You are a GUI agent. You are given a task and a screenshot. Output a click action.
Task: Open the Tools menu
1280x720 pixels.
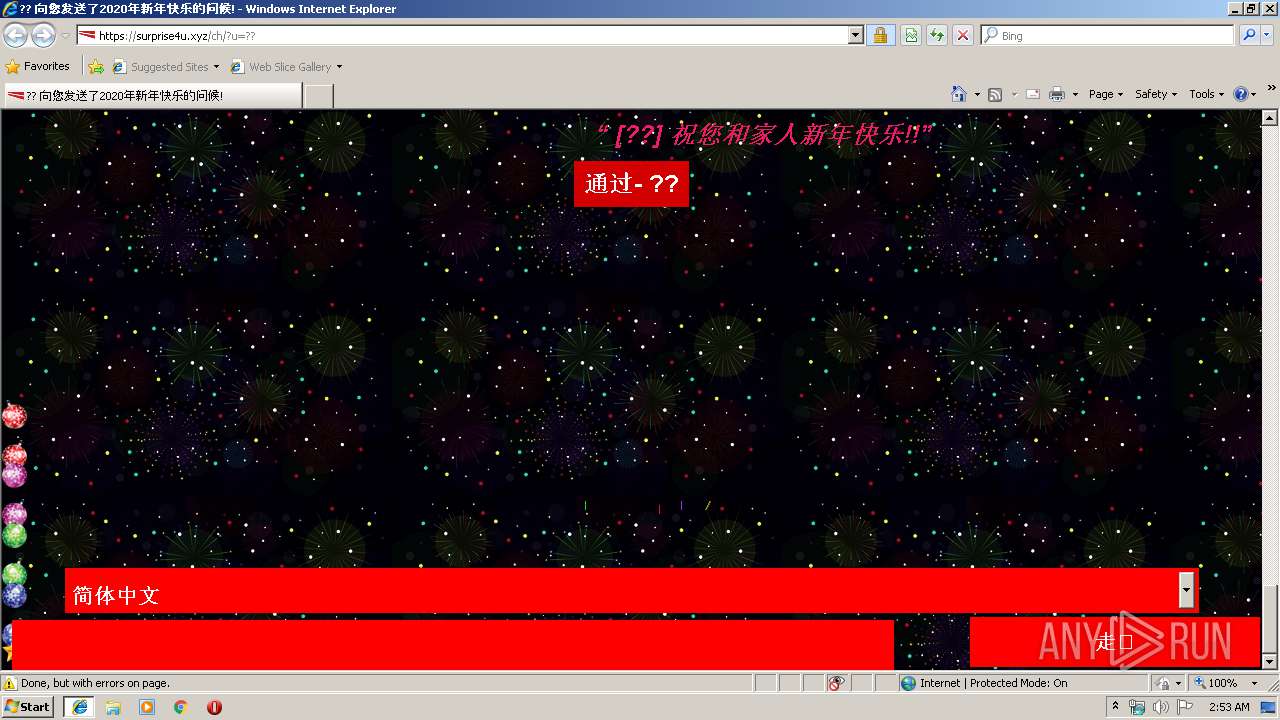click(1207, 94)
